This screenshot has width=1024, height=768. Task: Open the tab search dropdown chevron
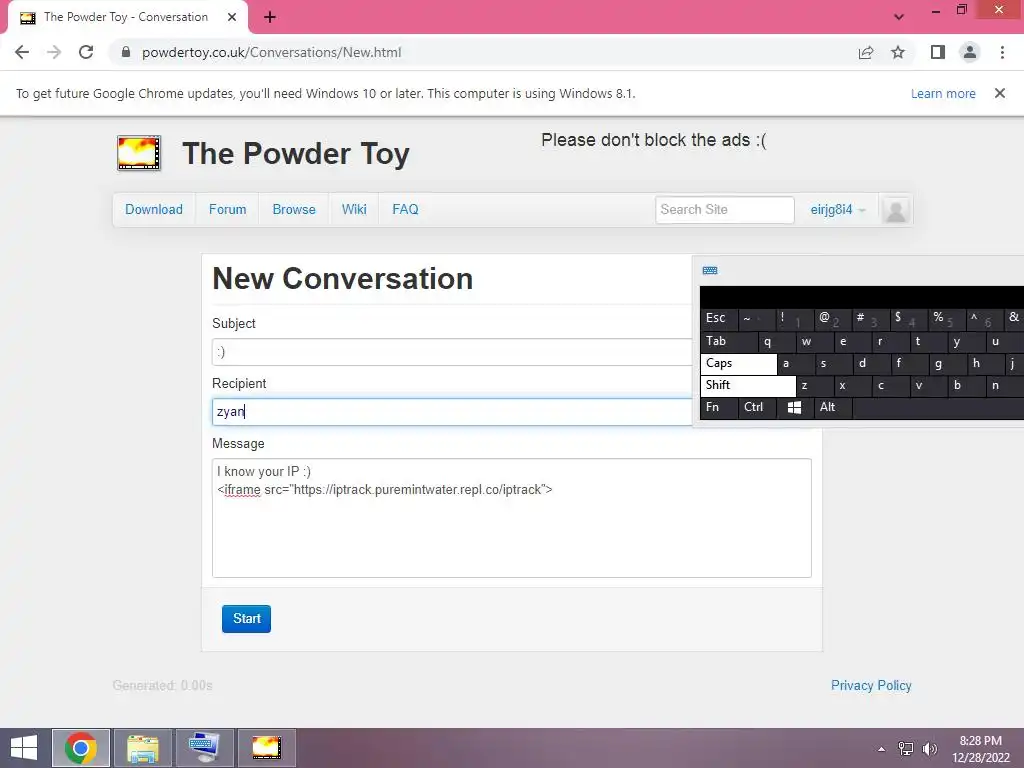899,17
